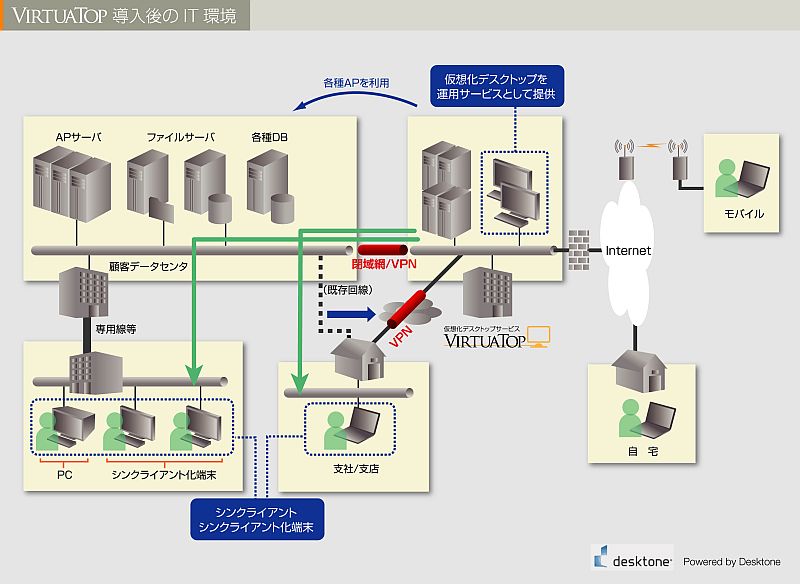Click the orange monitor icon in VirtuaTop logo
This screenshot has width=800, height=584.
(538, 337)
